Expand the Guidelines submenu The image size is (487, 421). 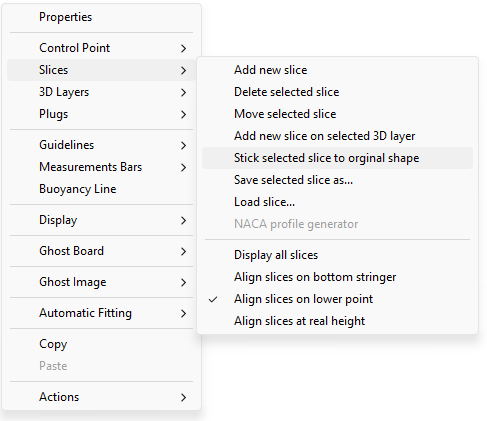(x=101, y=145)
